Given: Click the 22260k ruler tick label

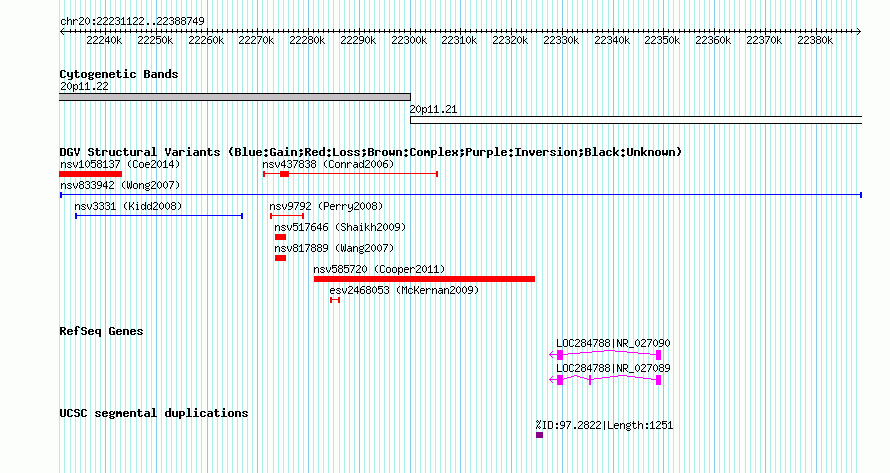Looking at the screenshot, I should [x=206, y=40].
